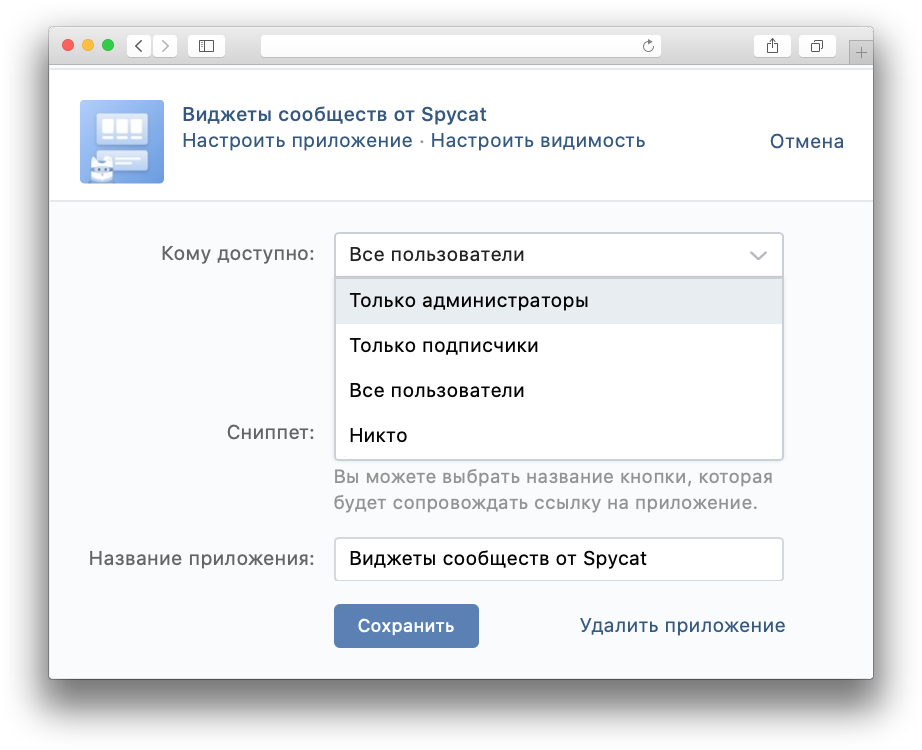Open Настроить приложение link
This screenshot has width=922, height=750.
(297, 141)
